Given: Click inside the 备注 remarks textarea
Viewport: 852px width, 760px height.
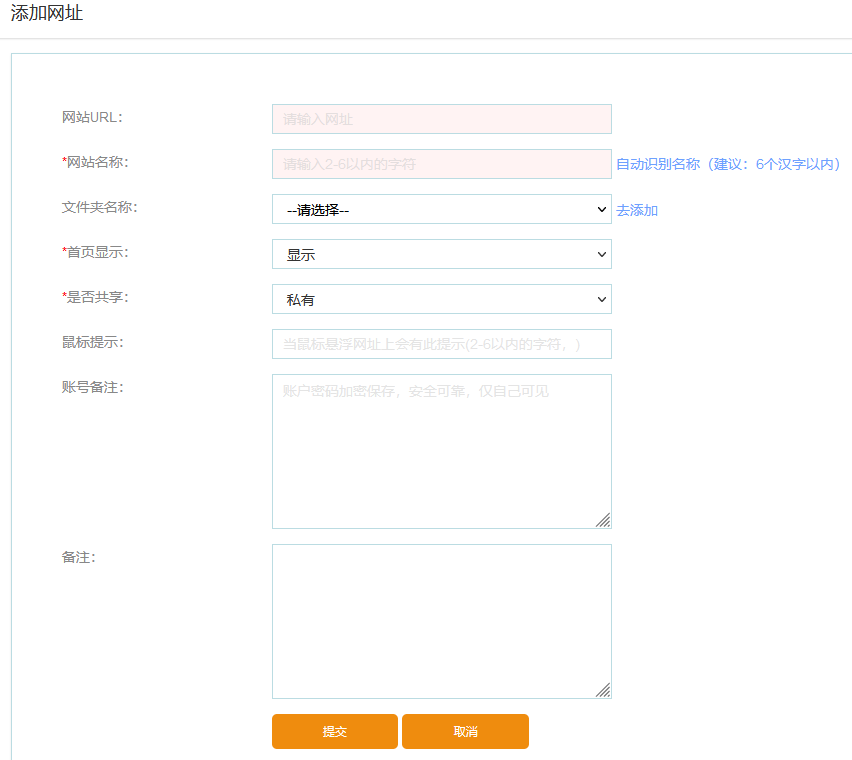Looking at the screenshot, I should (x=441, y=620).
